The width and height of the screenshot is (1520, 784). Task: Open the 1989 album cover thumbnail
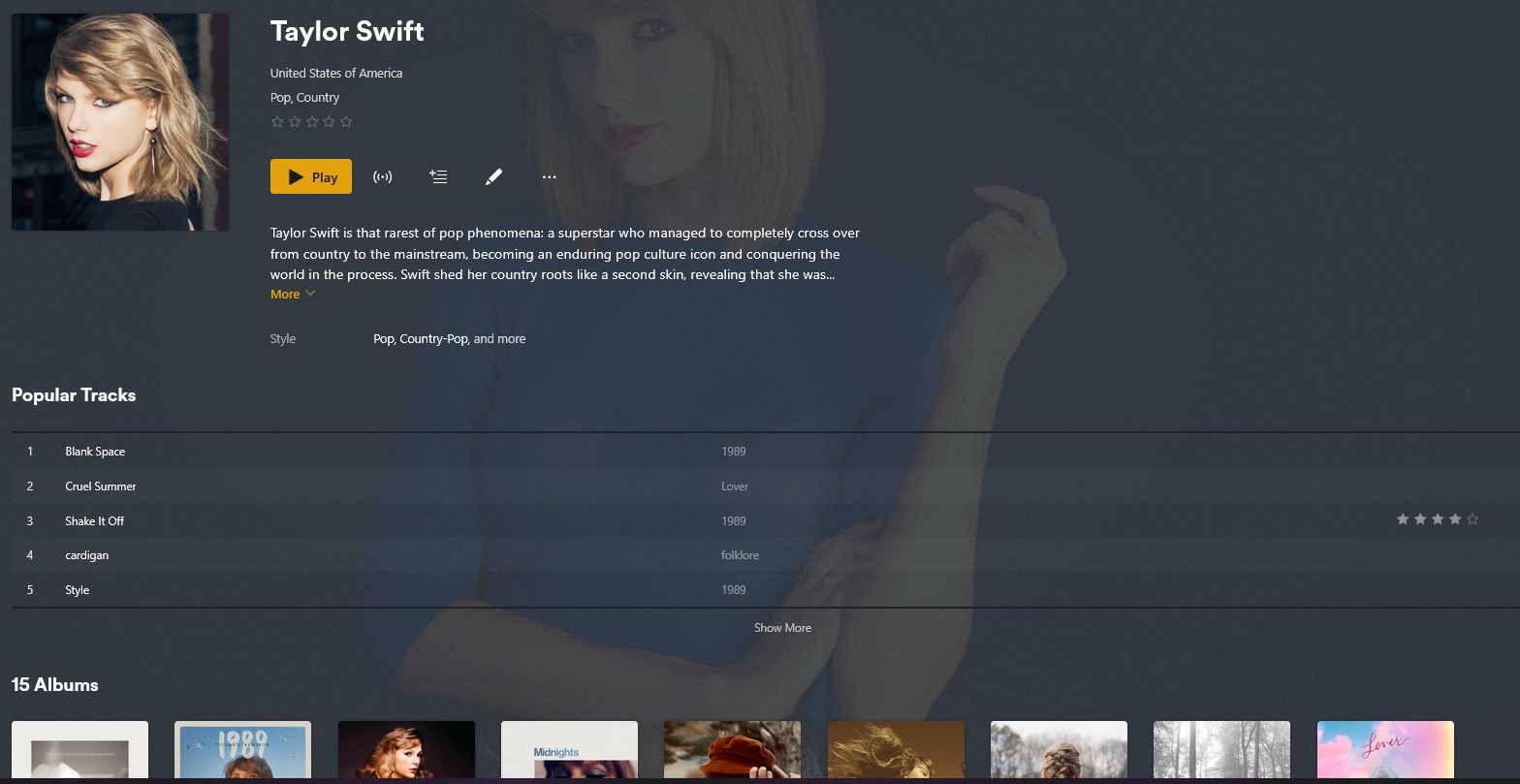(x=242, y=750)
